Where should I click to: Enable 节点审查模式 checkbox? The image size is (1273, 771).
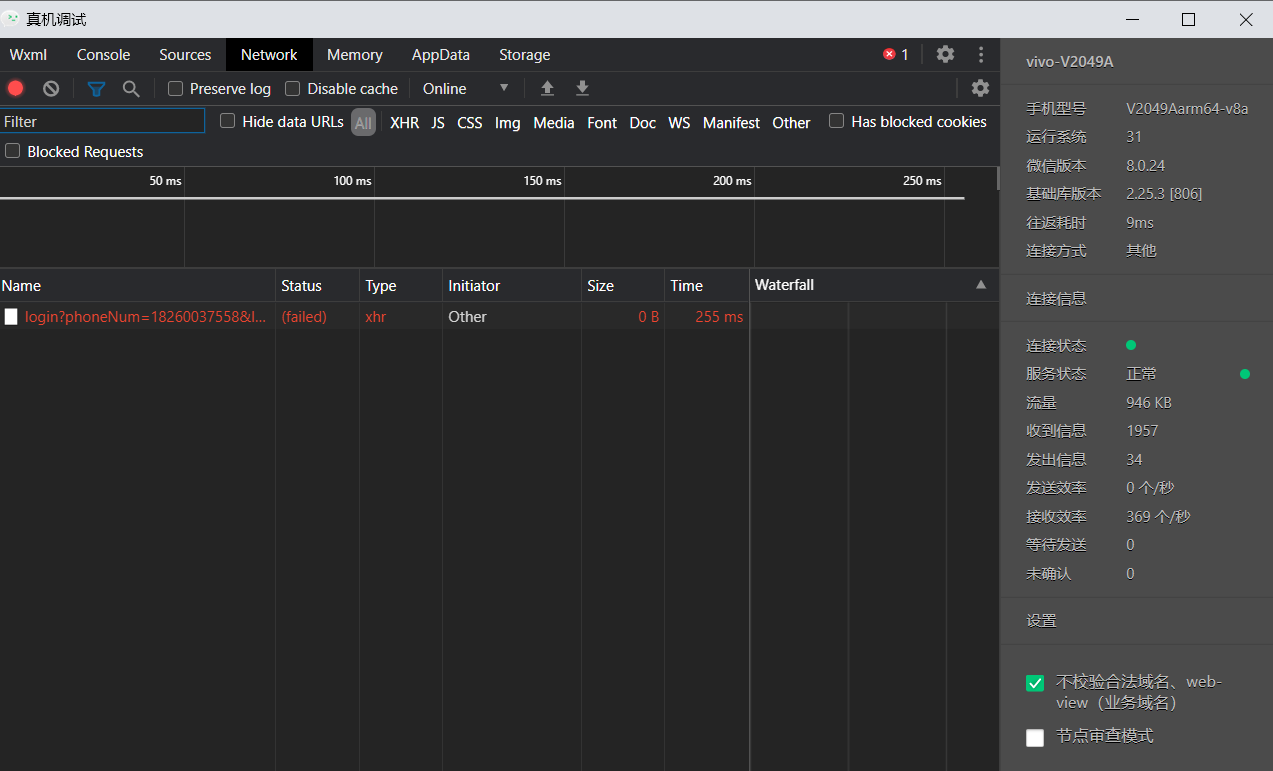coord(1035,737)
